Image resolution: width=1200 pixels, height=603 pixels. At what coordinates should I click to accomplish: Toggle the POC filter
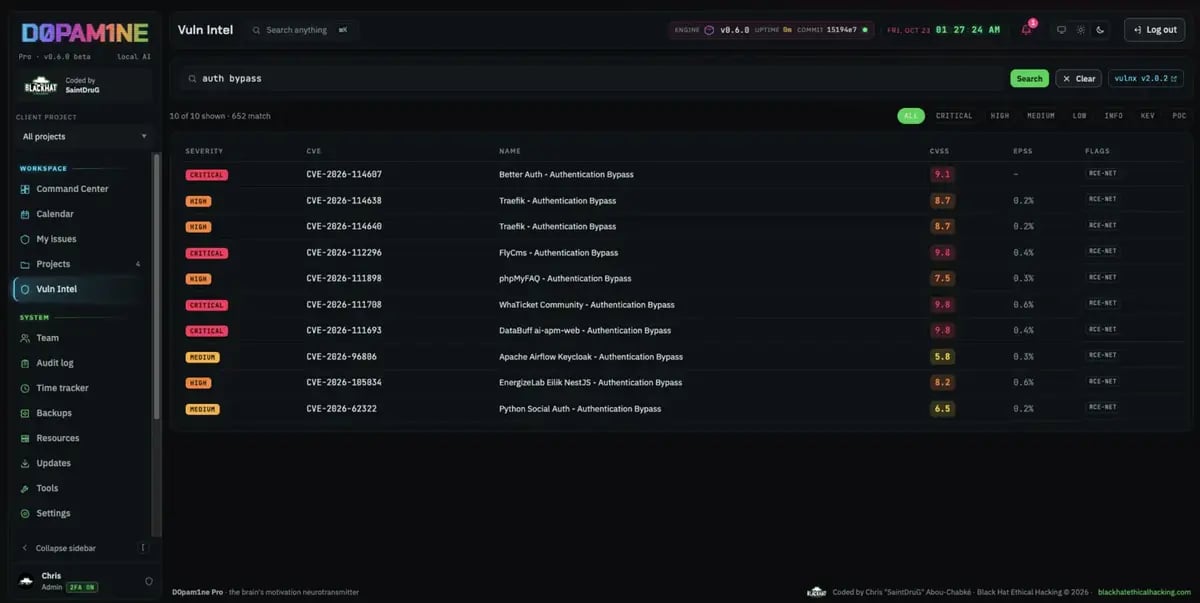tap(1179, 116)
